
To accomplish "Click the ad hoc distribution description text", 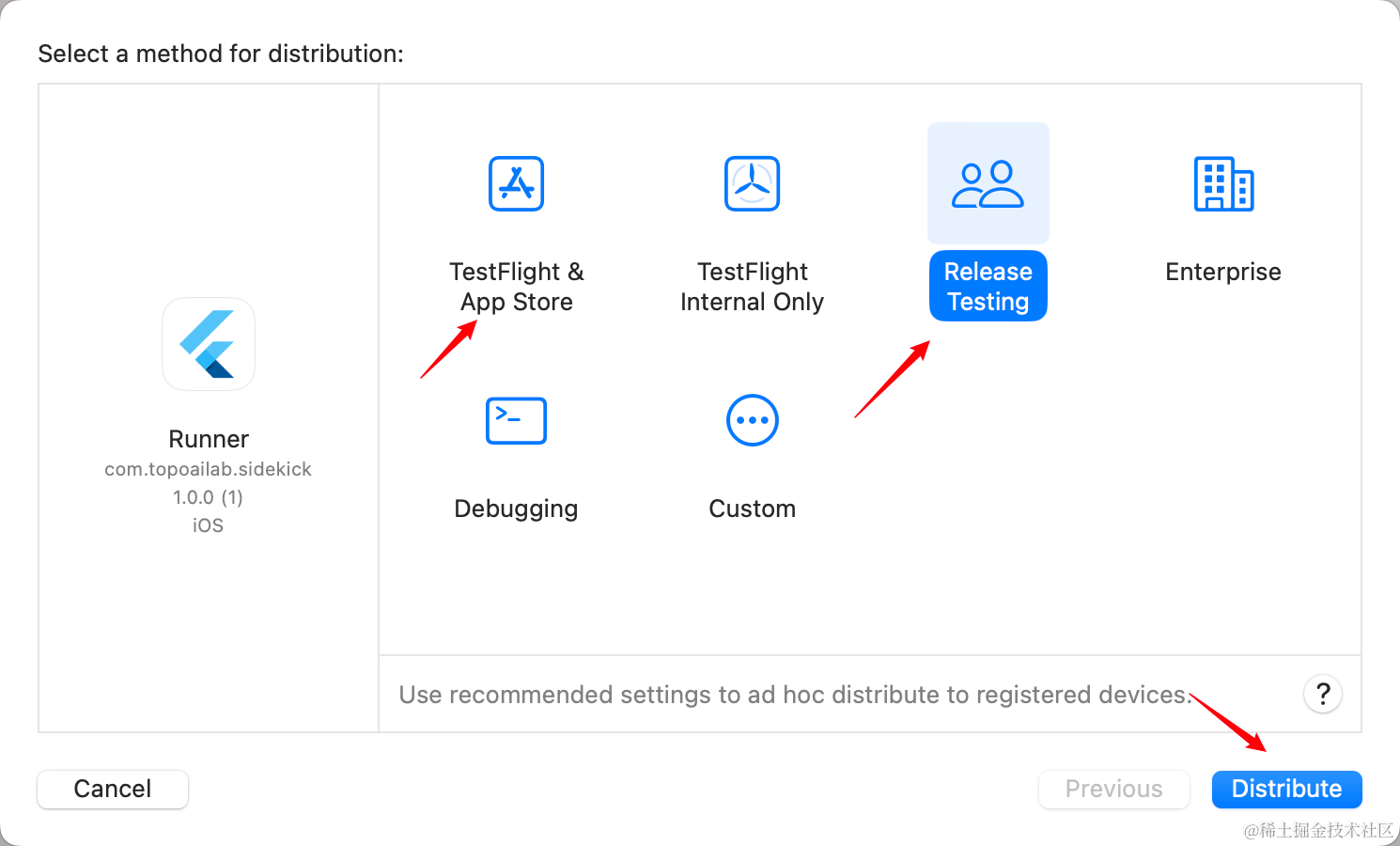I will coord(795,695).
